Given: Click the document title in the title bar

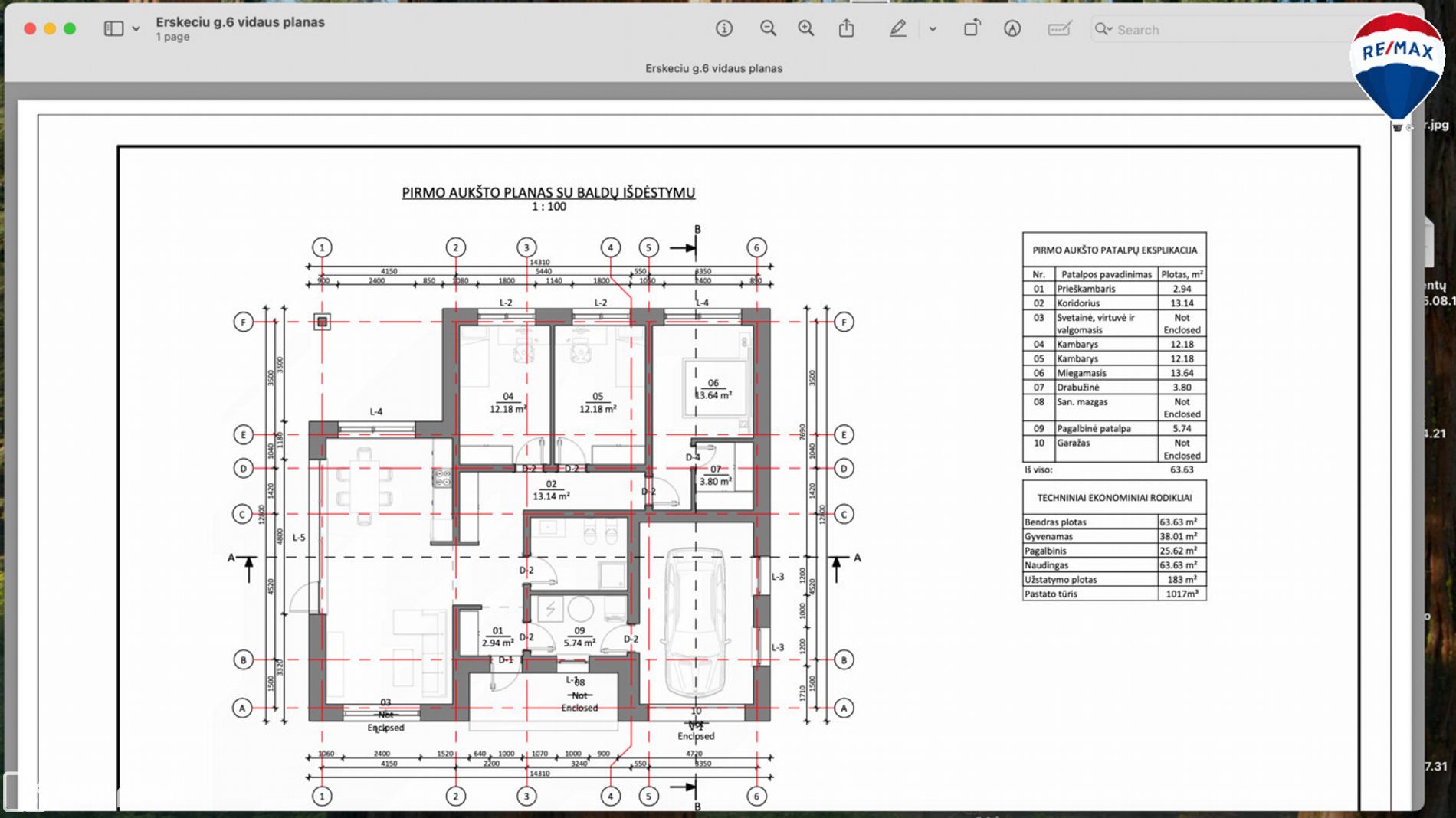Looking at the screenshot, I should click(240, 22).
